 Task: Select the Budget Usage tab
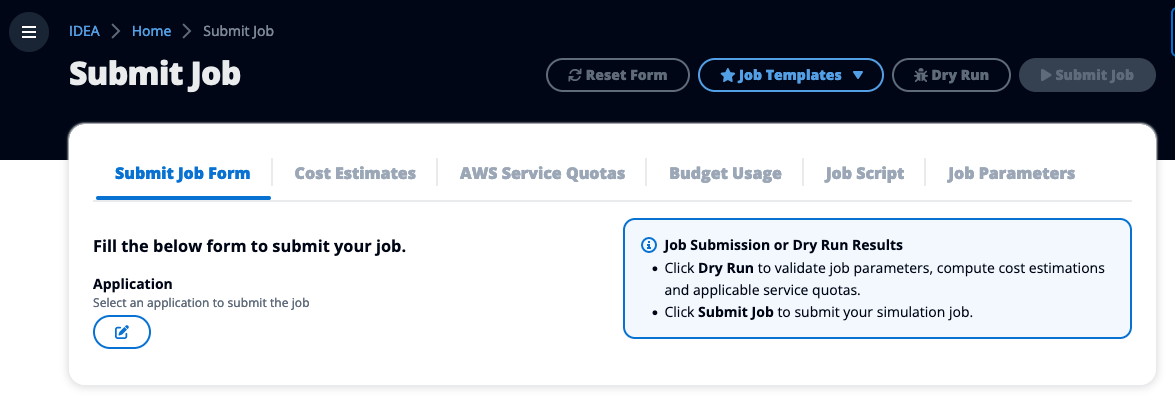(725, 173)
